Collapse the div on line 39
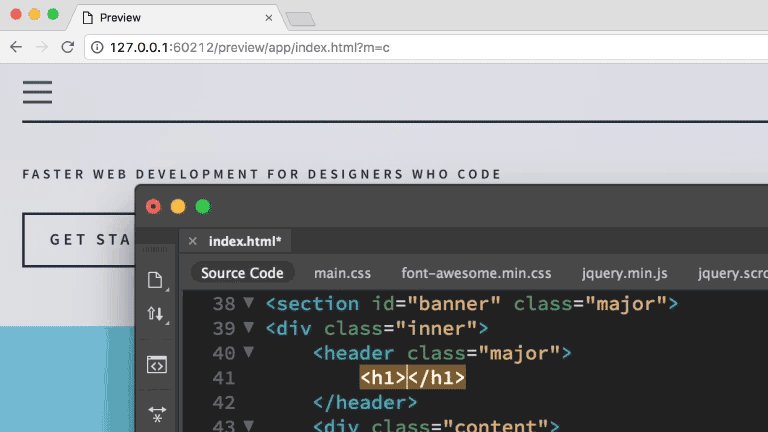 [248, 328]
